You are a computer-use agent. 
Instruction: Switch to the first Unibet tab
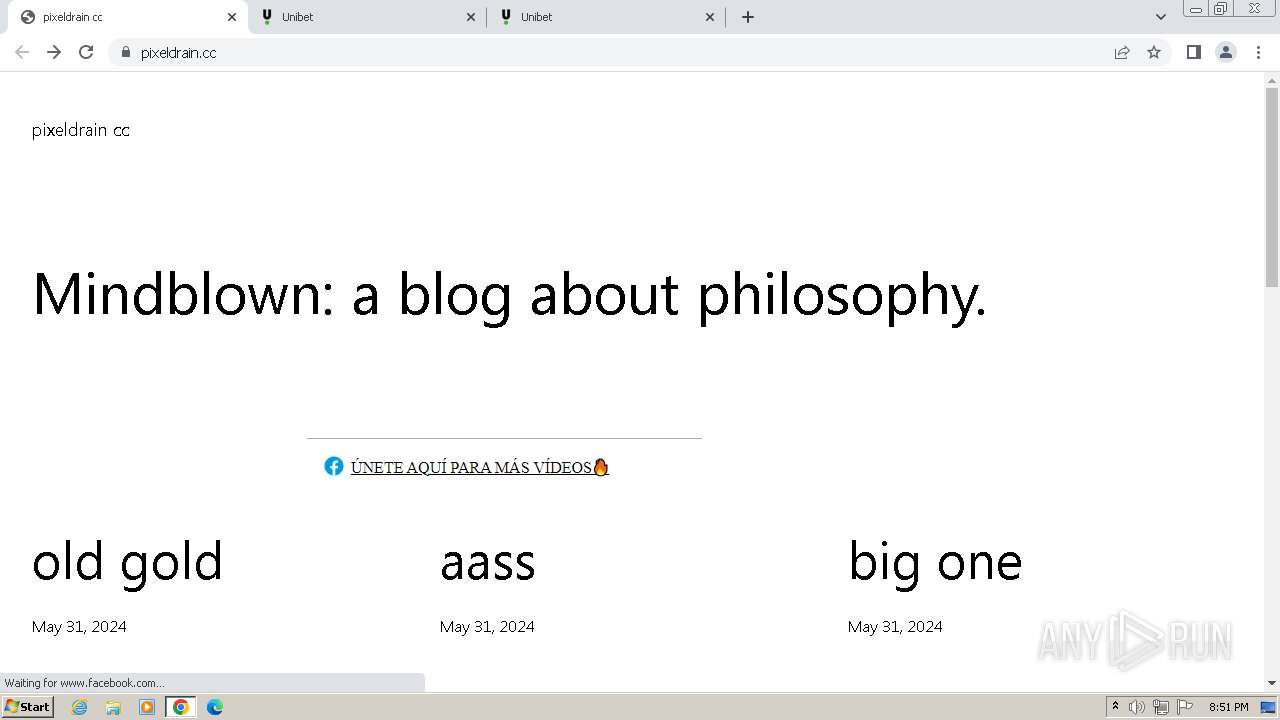(367, 17)
